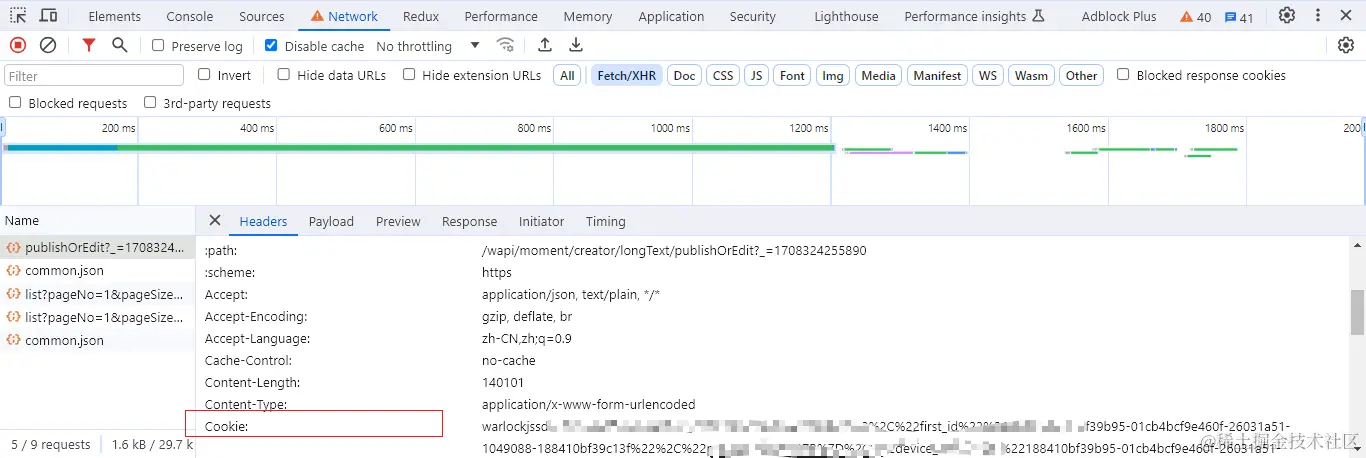Open the Application panel tab
The image size is (1366, 458).
pos(671,16)
